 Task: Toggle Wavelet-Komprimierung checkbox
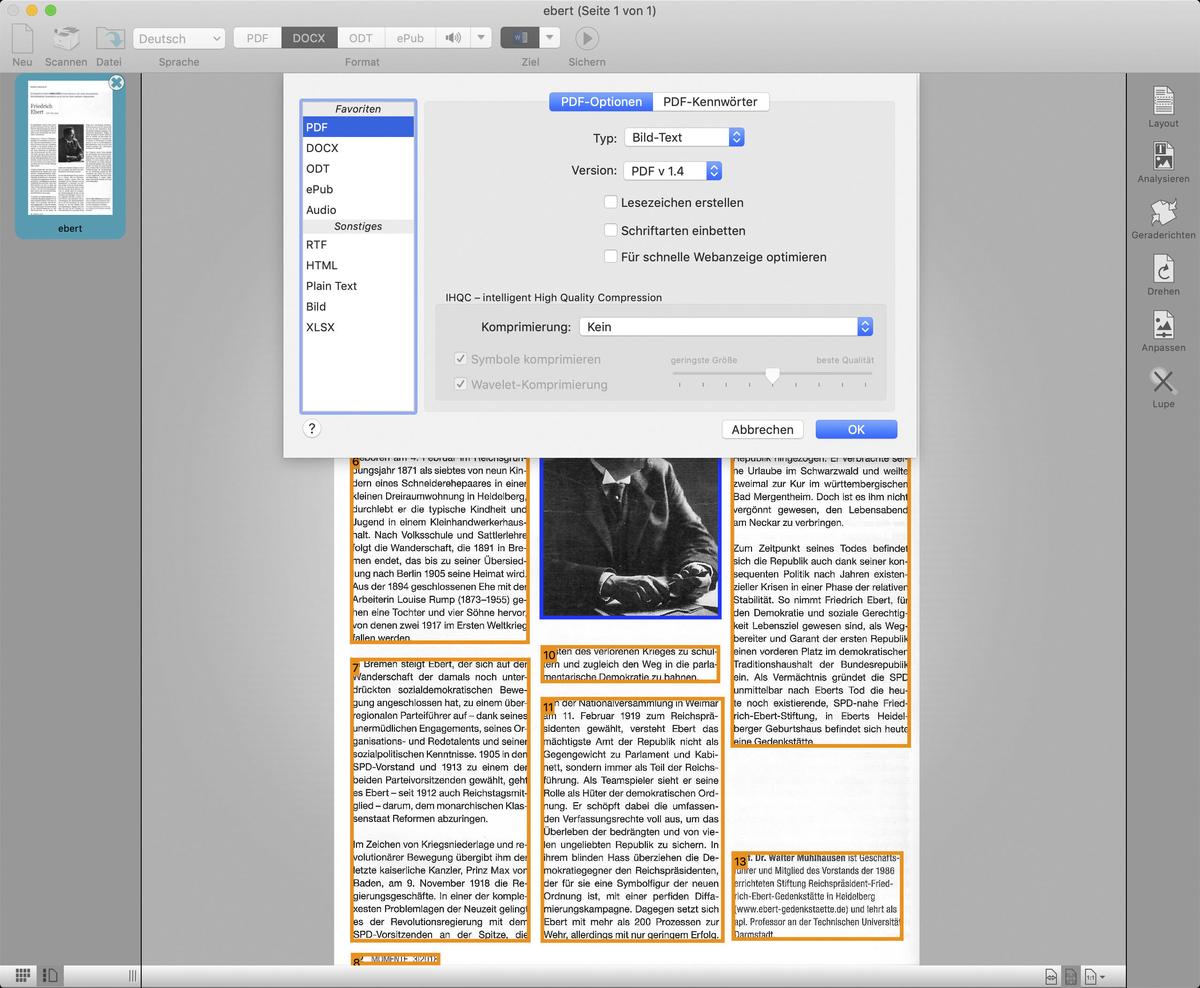pos(460,384)
